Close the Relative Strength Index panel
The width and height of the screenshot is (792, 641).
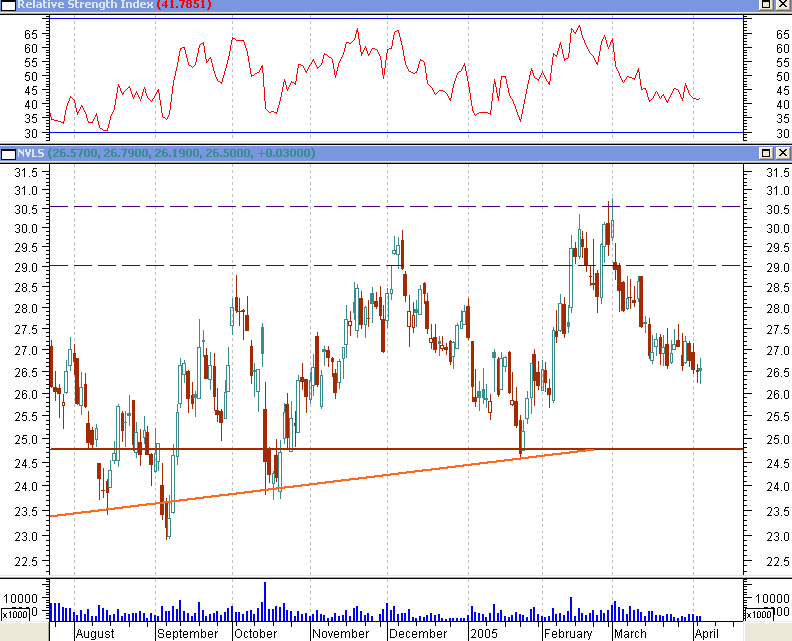tap(783, 5)
